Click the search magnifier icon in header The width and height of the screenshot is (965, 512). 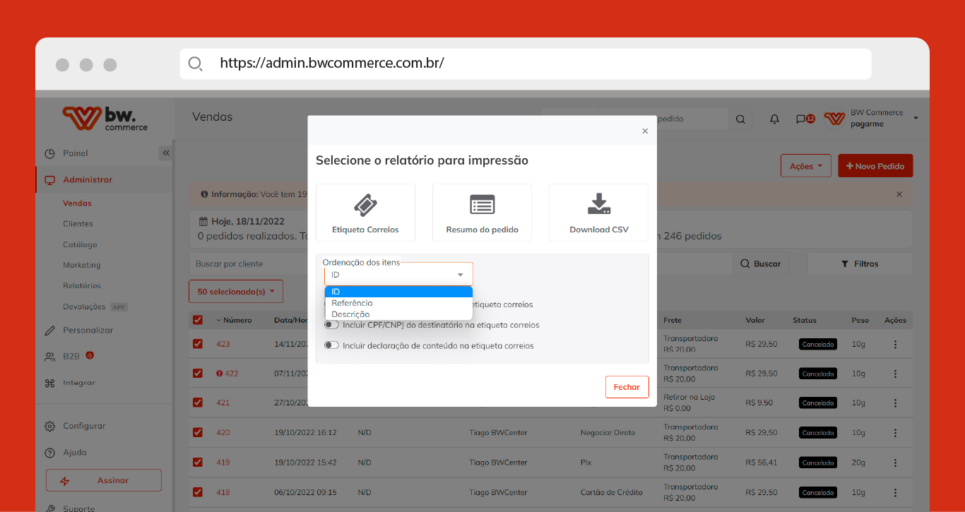740,119
